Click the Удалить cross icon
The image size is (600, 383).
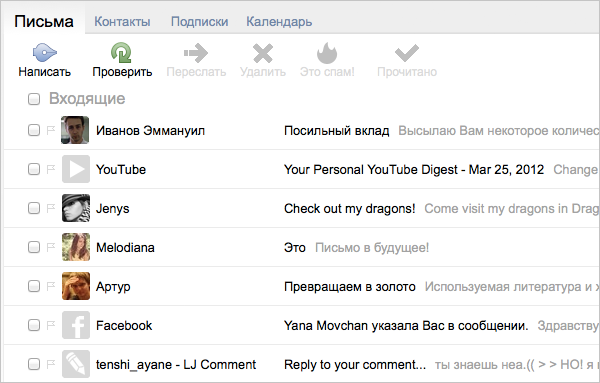click(x=263, y=53)
